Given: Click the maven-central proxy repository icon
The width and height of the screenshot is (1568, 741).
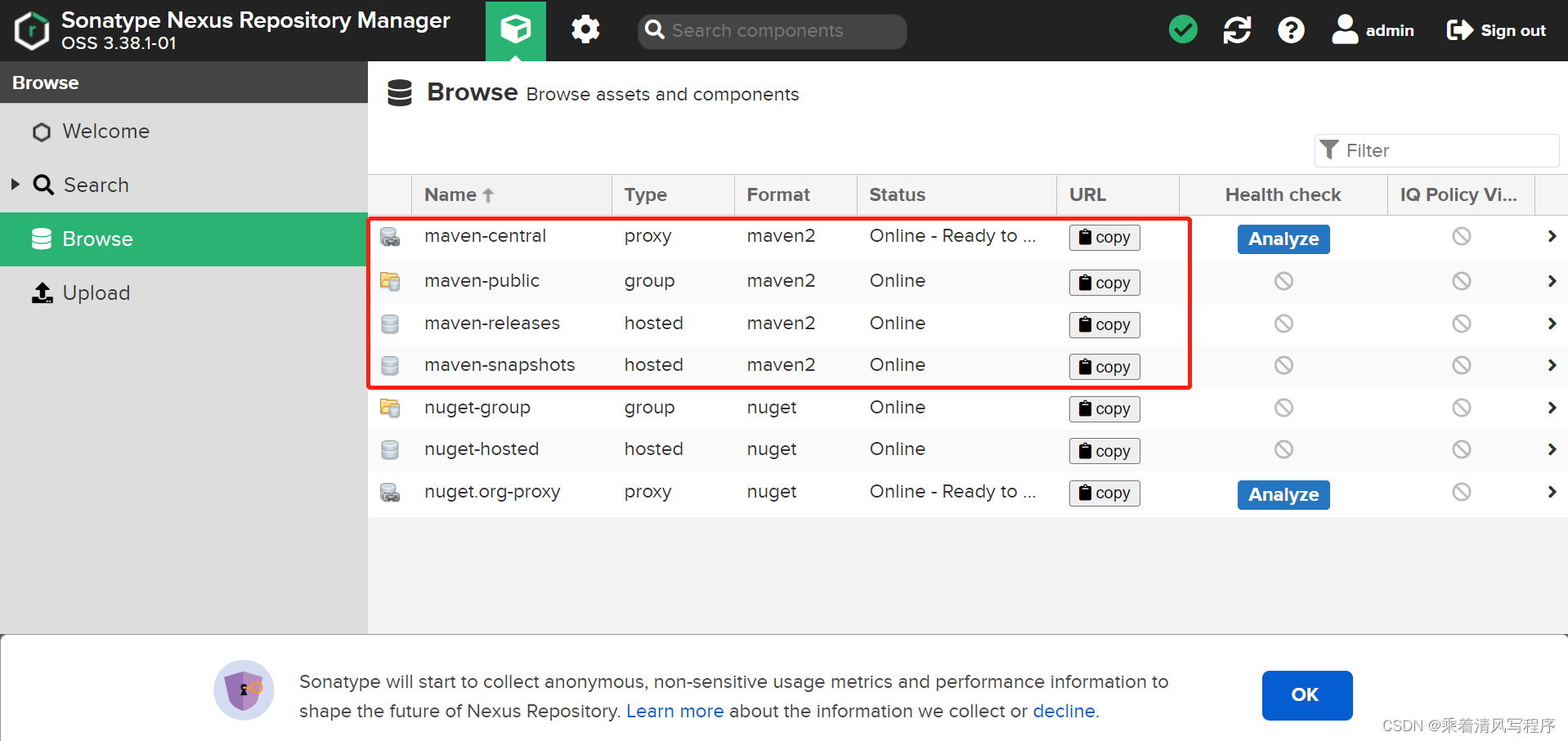Looking at the screenshot, I should pyautogui.click(x=390, y=238).
